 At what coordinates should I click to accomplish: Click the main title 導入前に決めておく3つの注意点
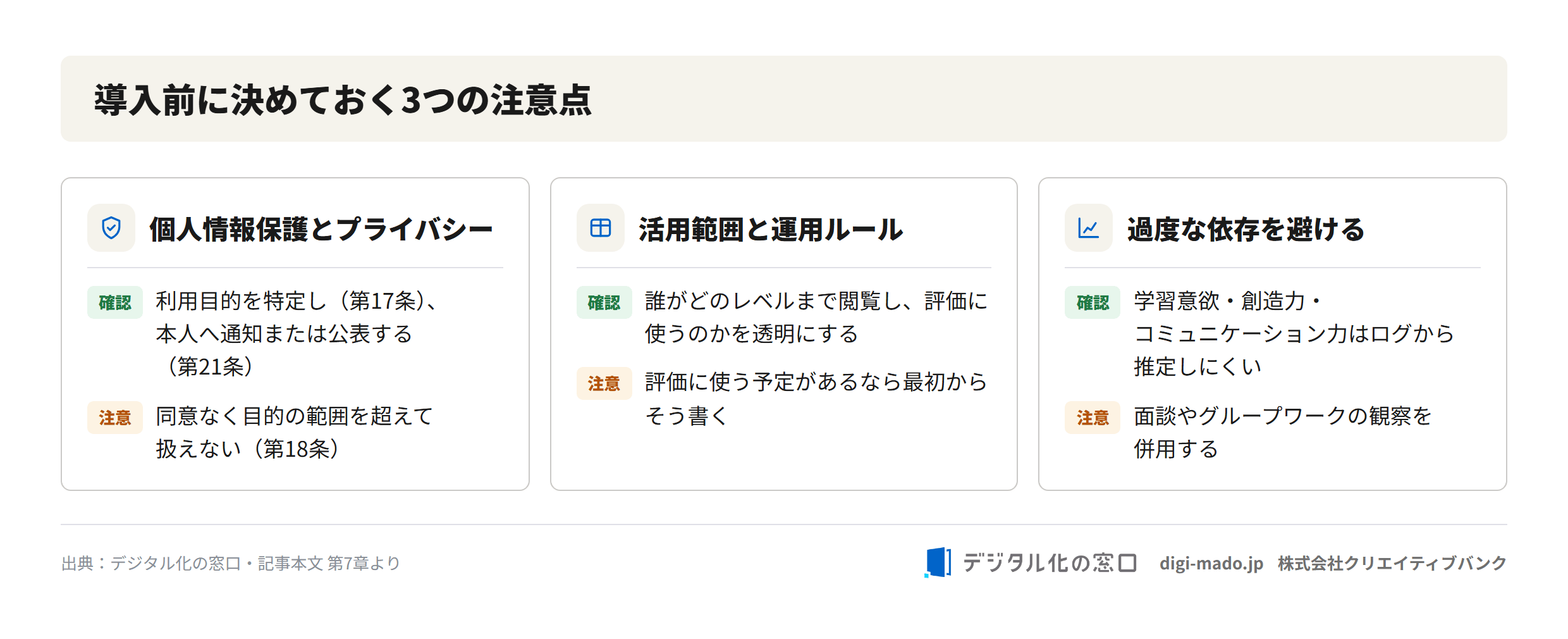pos(343,100)
